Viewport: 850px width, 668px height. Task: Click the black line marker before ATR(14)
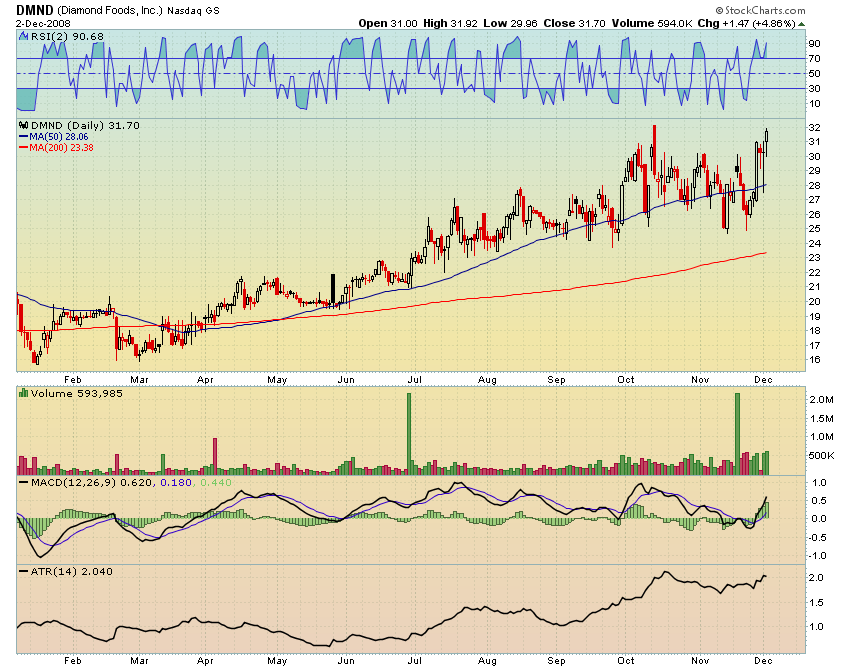pos(23,571)
